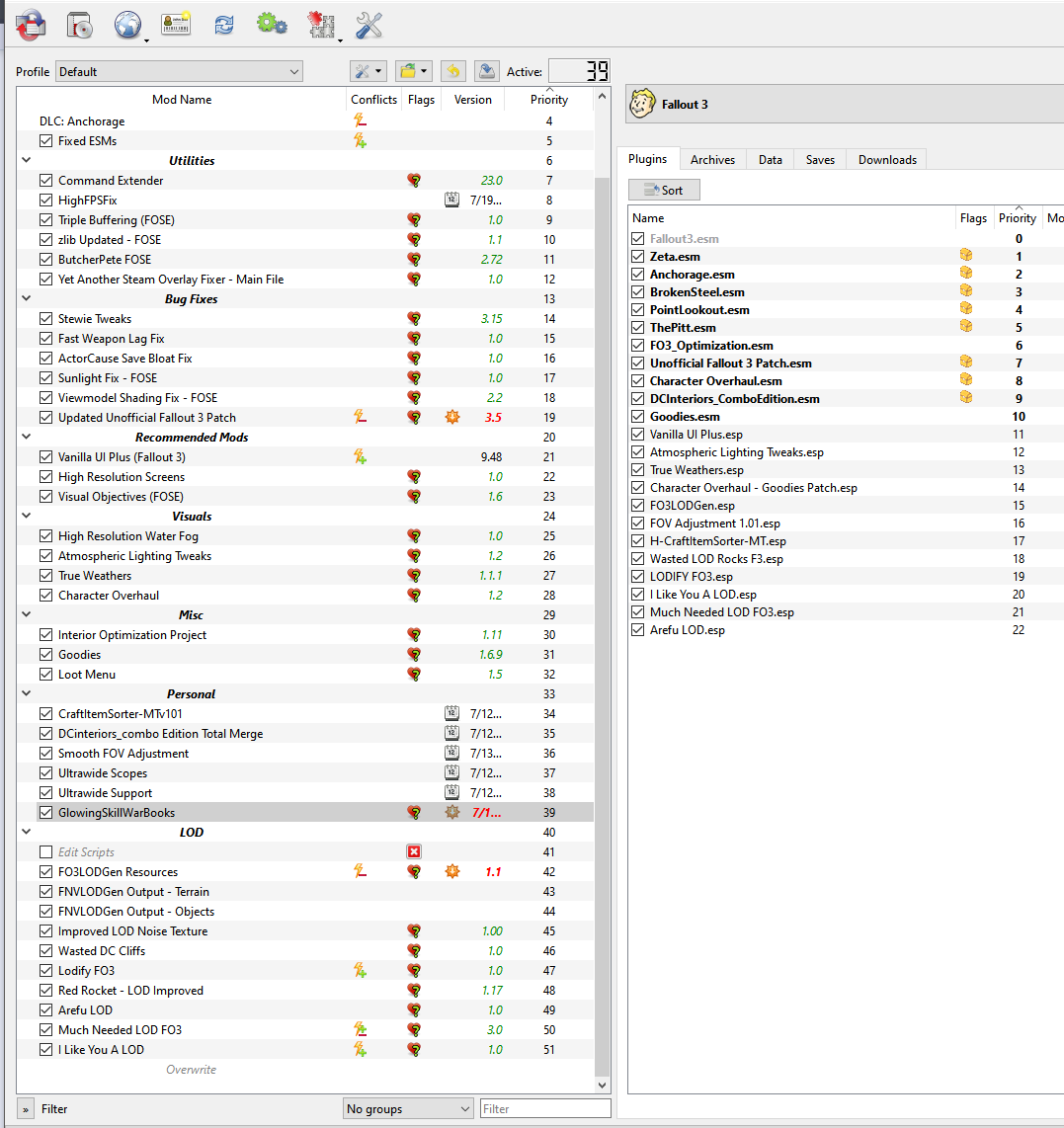Open the wrench tools dropdown above mod list
Screen dimensions: 1064x1128
[368, 71]
